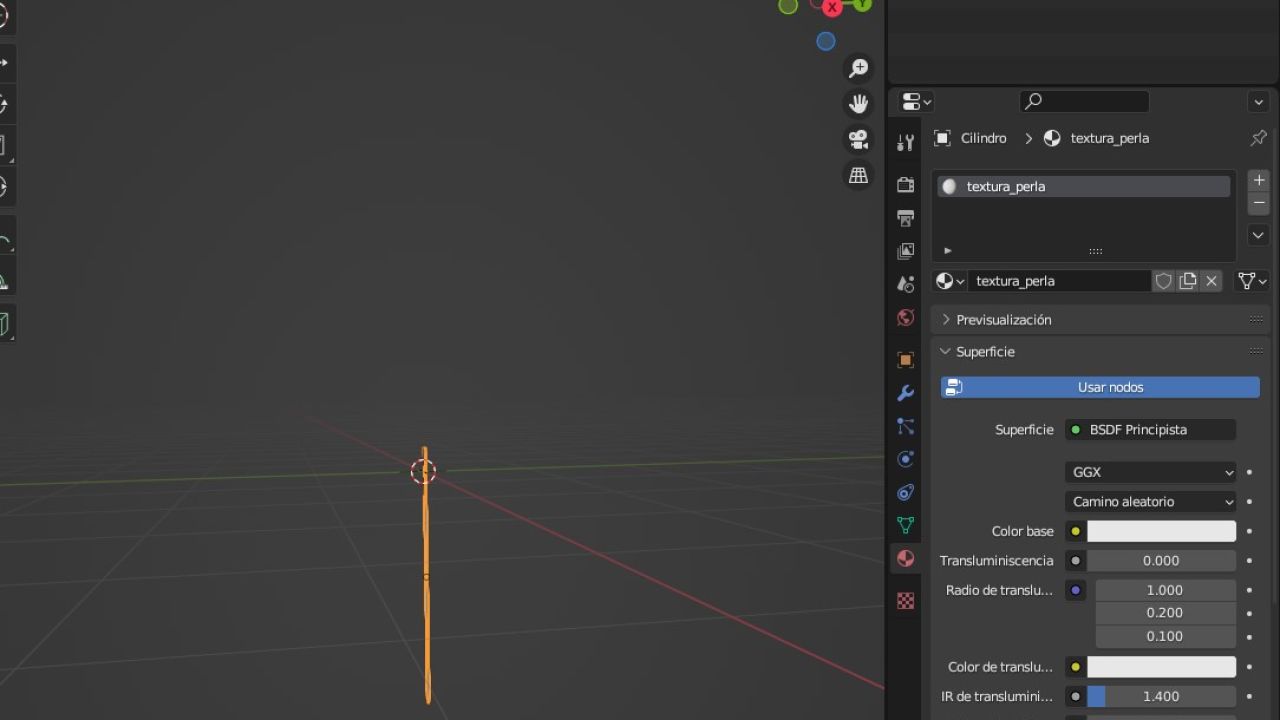Open material slot specials chevron menu
Screen dimensions: 1280x720
1259,235
